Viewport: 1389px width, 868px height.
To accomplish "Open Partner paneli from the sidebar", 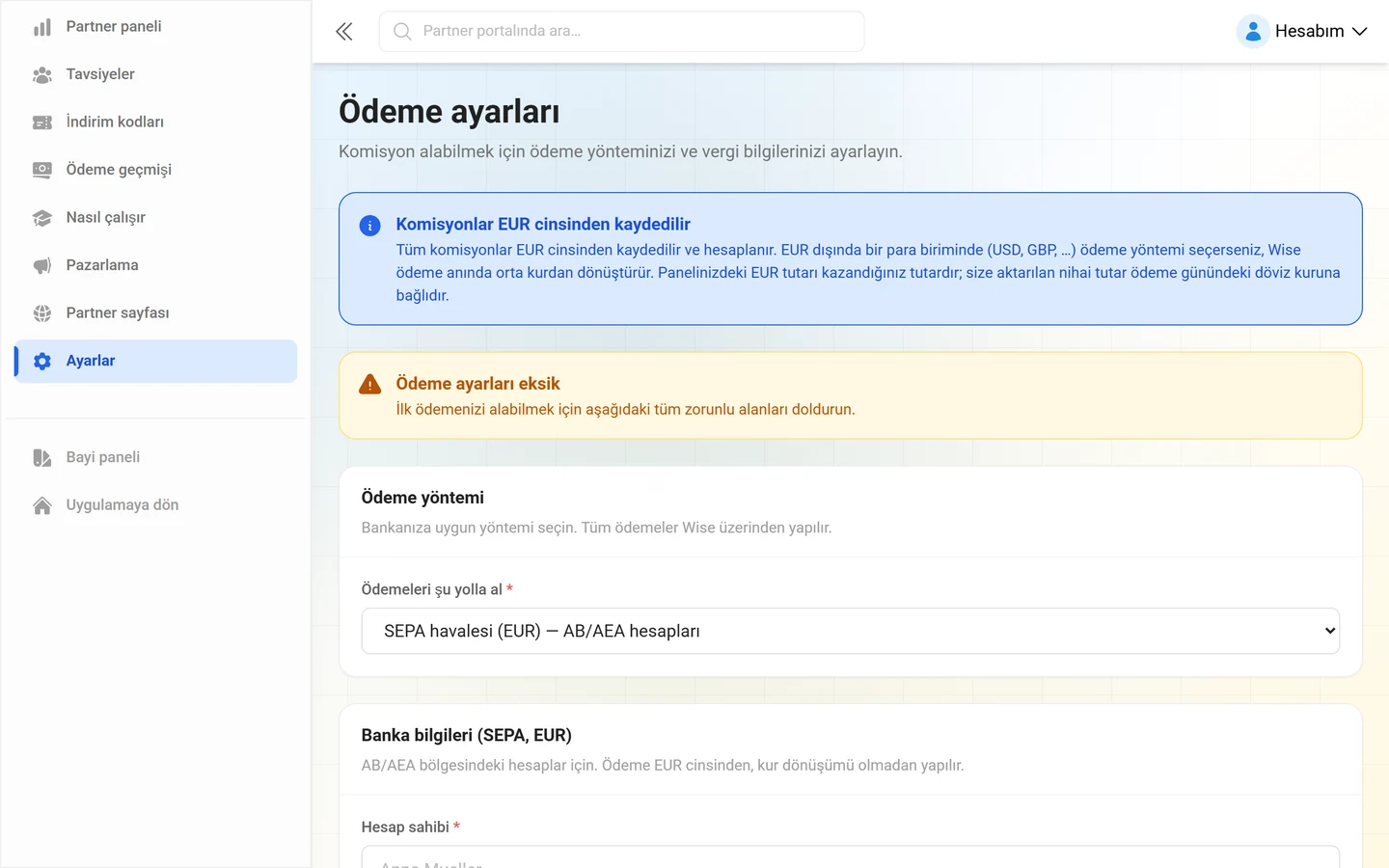I will (x=155, y=27).
